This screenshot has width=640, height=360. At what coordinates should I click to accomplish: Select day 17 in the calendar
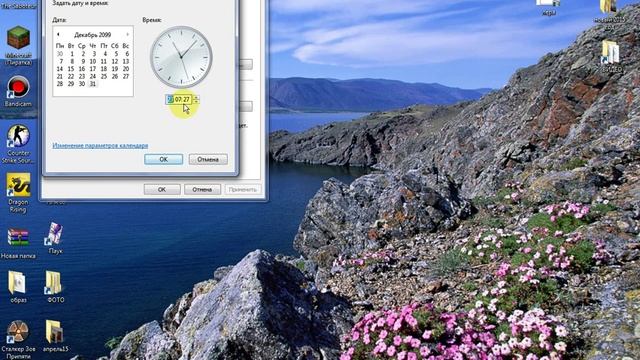tap(93, 69)
